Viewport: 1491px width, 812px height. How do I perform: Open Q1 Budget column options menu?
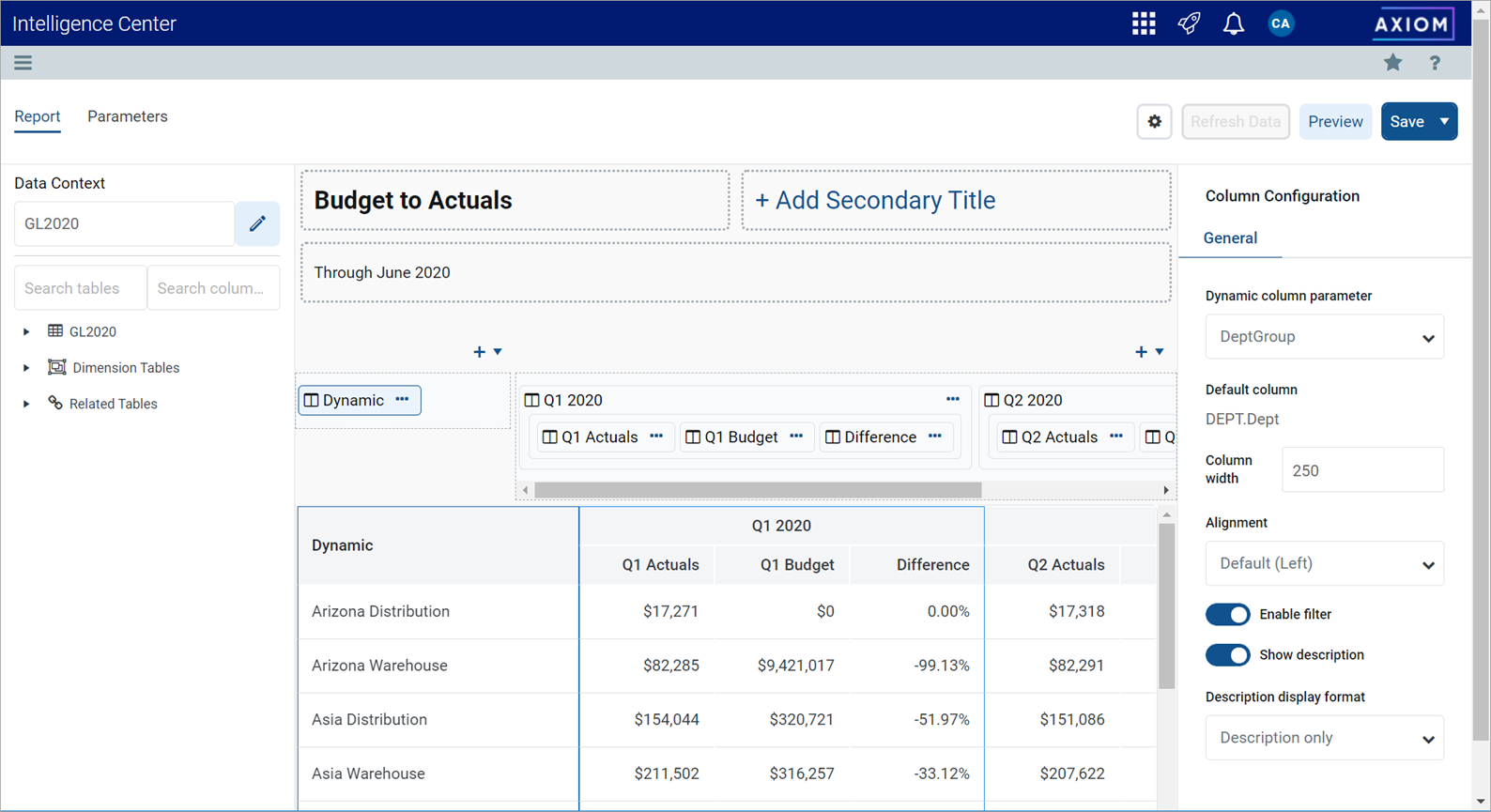(x=796, y=437)
